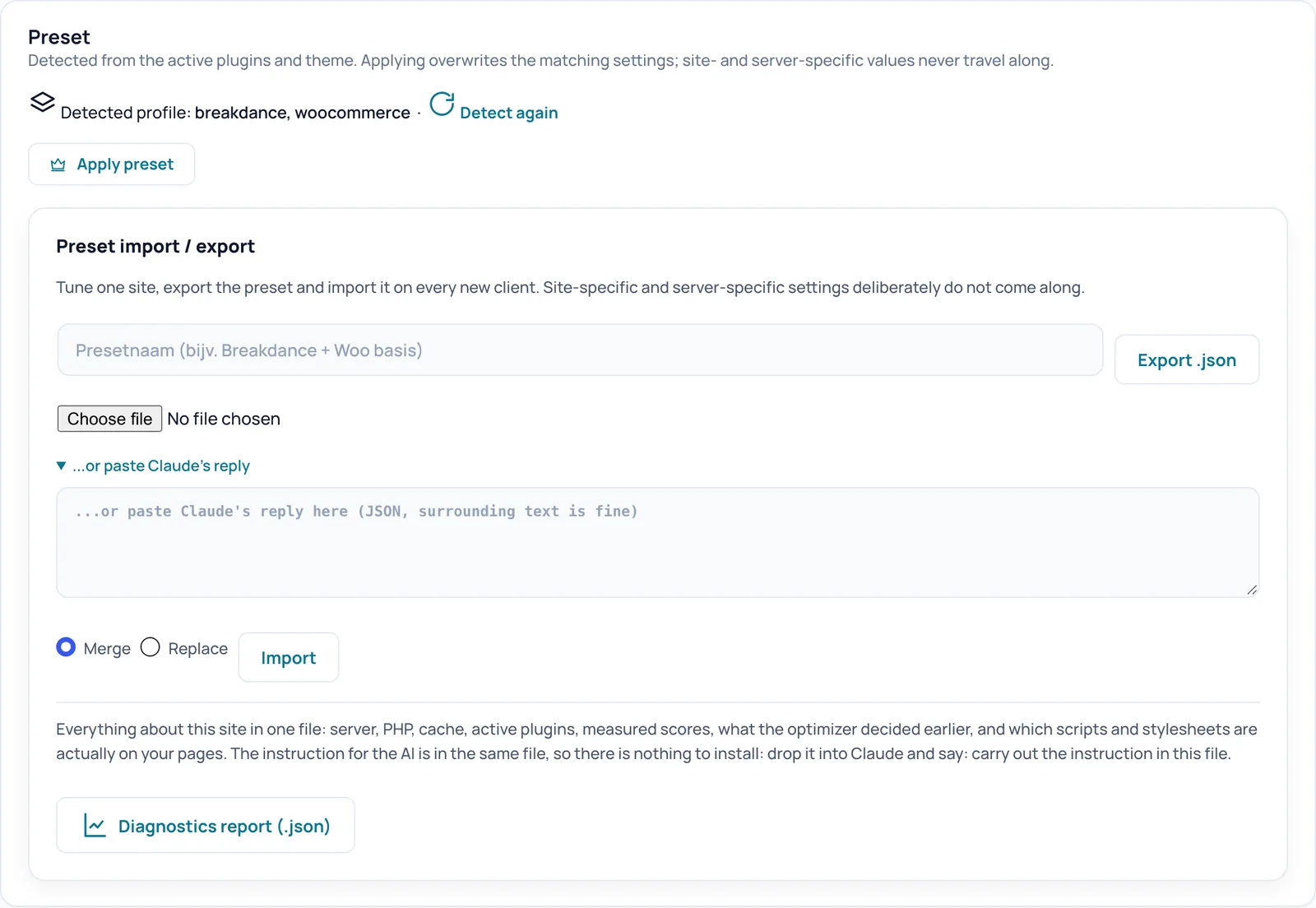Screen dimensions: 1316x908
Task: Collapse the paste Claude's reply section
Action: point(153,466)
